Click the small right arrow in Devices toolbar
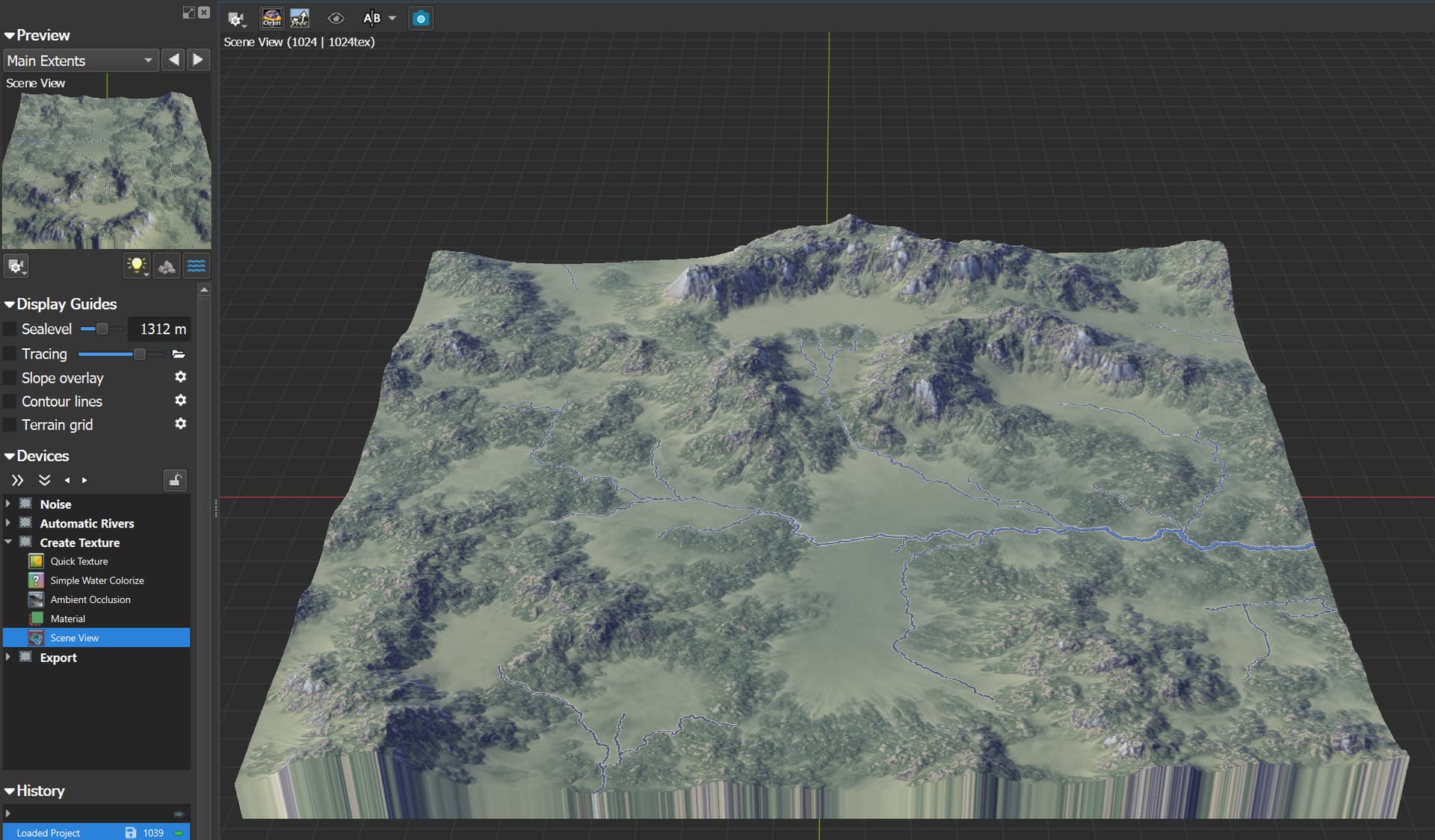The width and height of the screenshot is (1435, 840). click(x=84, y=480)
